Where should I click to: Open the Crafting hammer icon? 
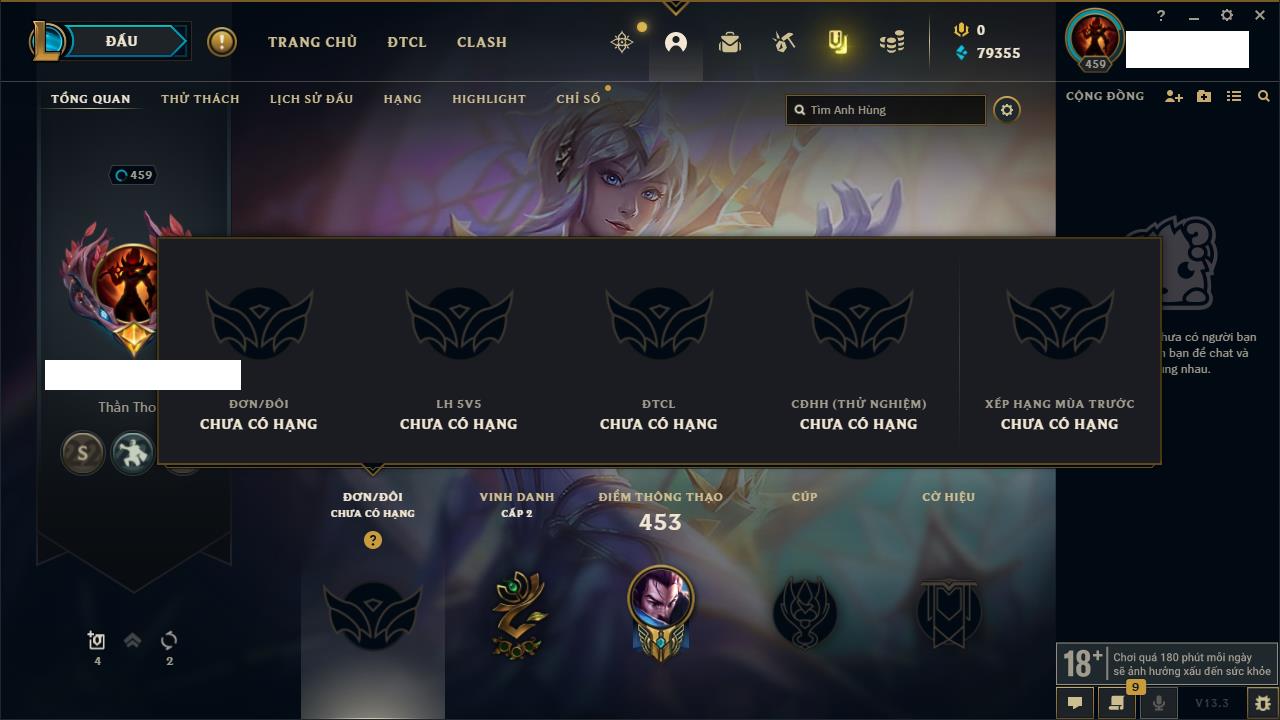point(784,42)
